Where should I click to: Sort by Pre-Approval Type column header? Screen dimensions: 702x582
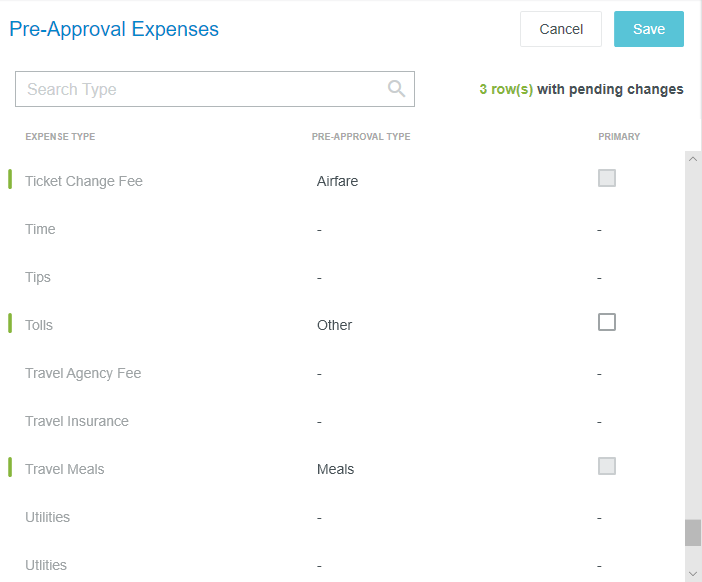point(361,137)
